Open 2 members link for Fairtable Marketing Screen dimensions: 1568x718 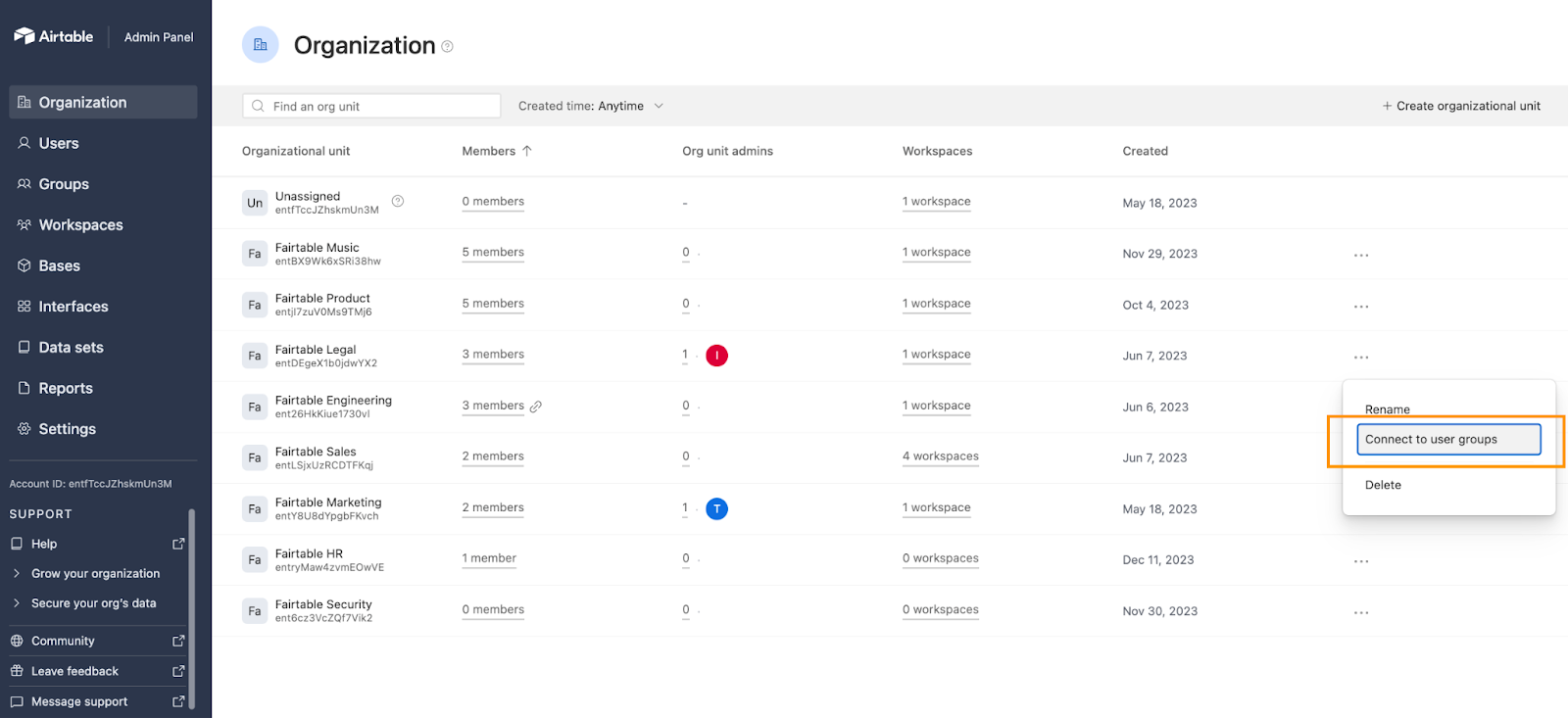pyautogui.click(x=493, y=507)
